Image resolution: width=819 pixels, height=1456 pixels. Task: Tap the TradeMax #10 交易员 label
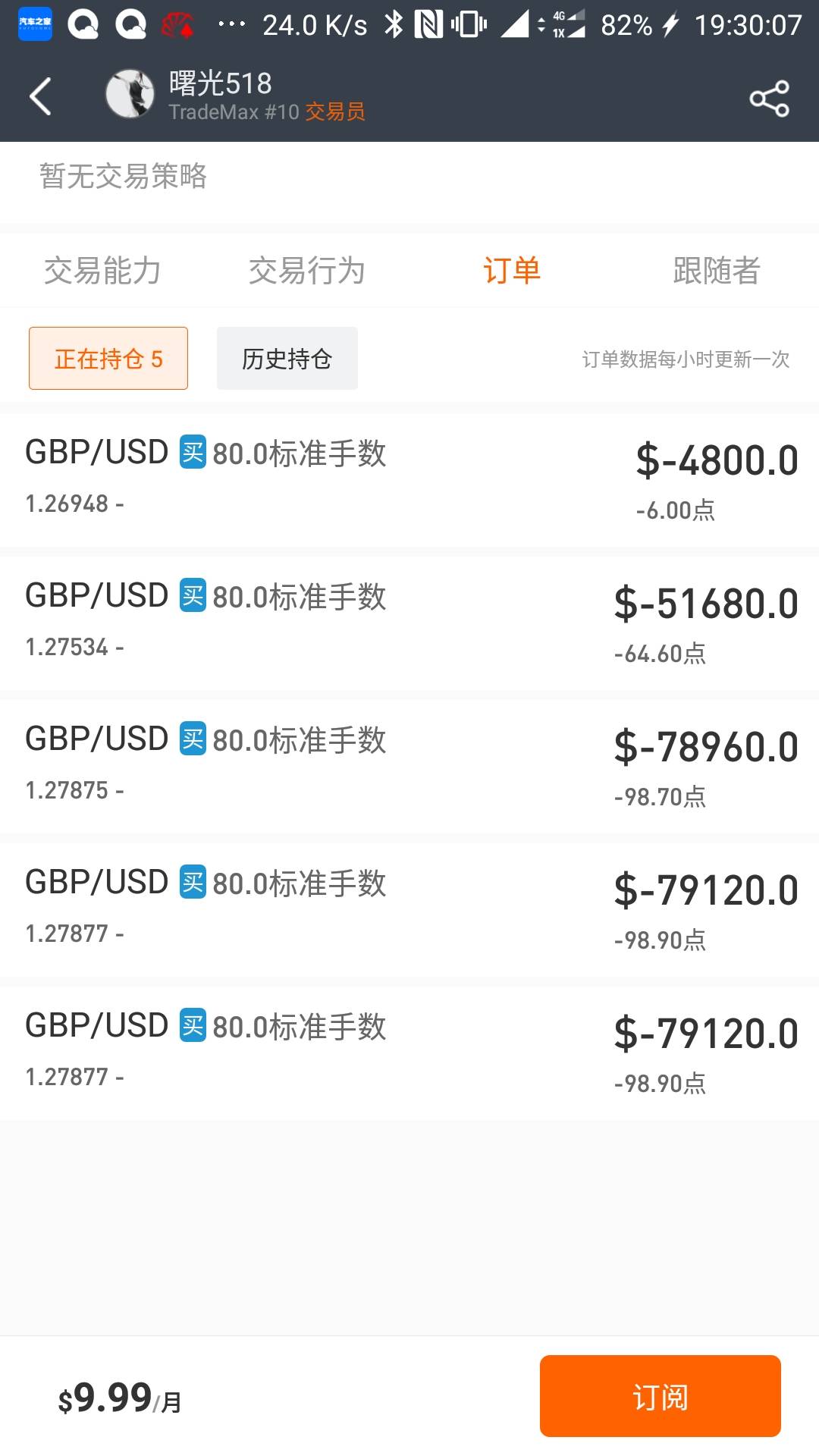point(267,112)
